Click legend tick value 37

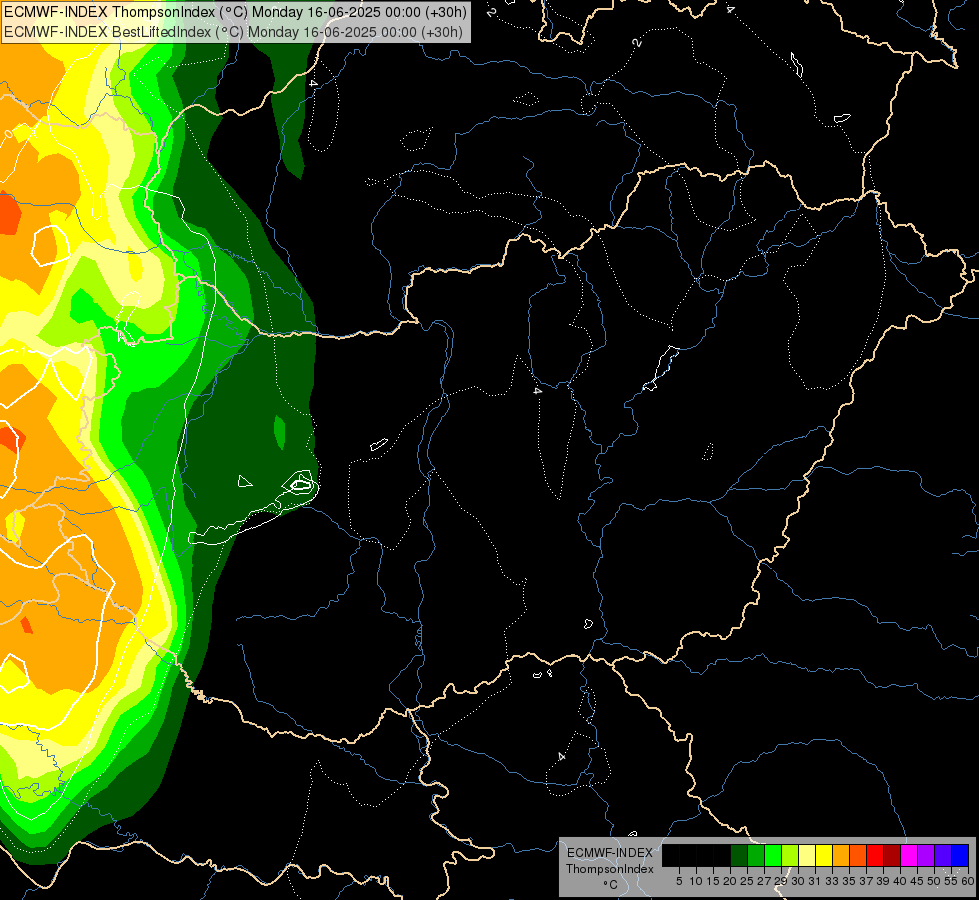[x=866, y=881]
